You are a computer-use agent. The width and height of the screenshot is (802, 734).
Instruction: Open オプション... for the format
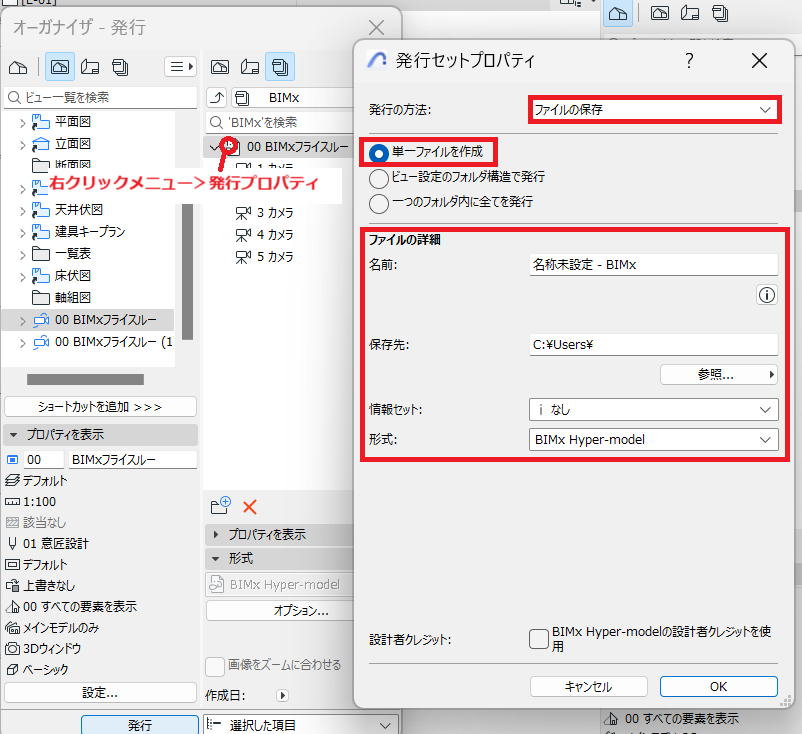click(280, 610)
